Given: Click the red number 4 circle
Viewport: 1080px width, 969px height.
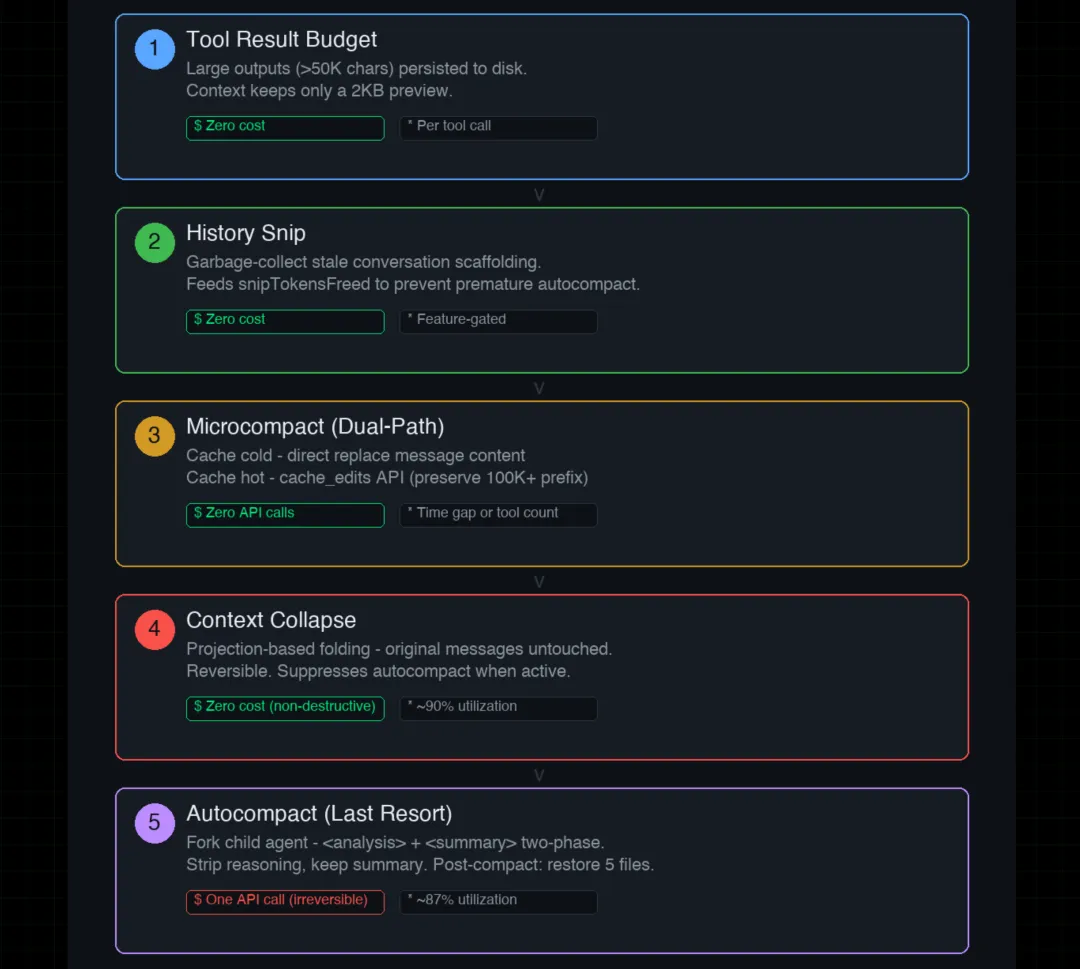Looking at the screenshot, I should coord(154,629).
